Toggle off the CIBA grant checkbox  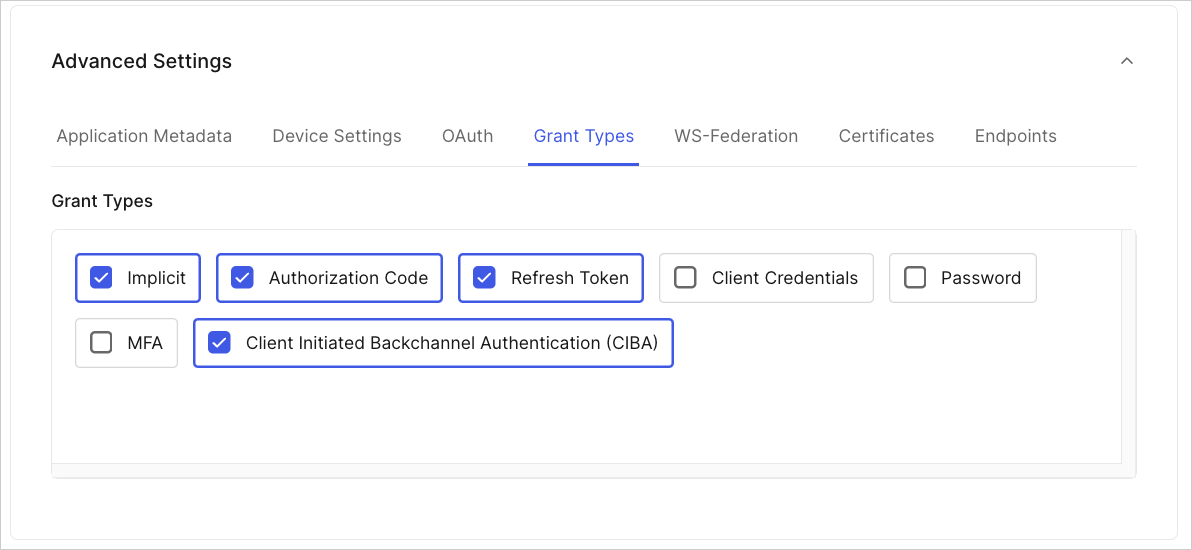[x=220, y=343]
